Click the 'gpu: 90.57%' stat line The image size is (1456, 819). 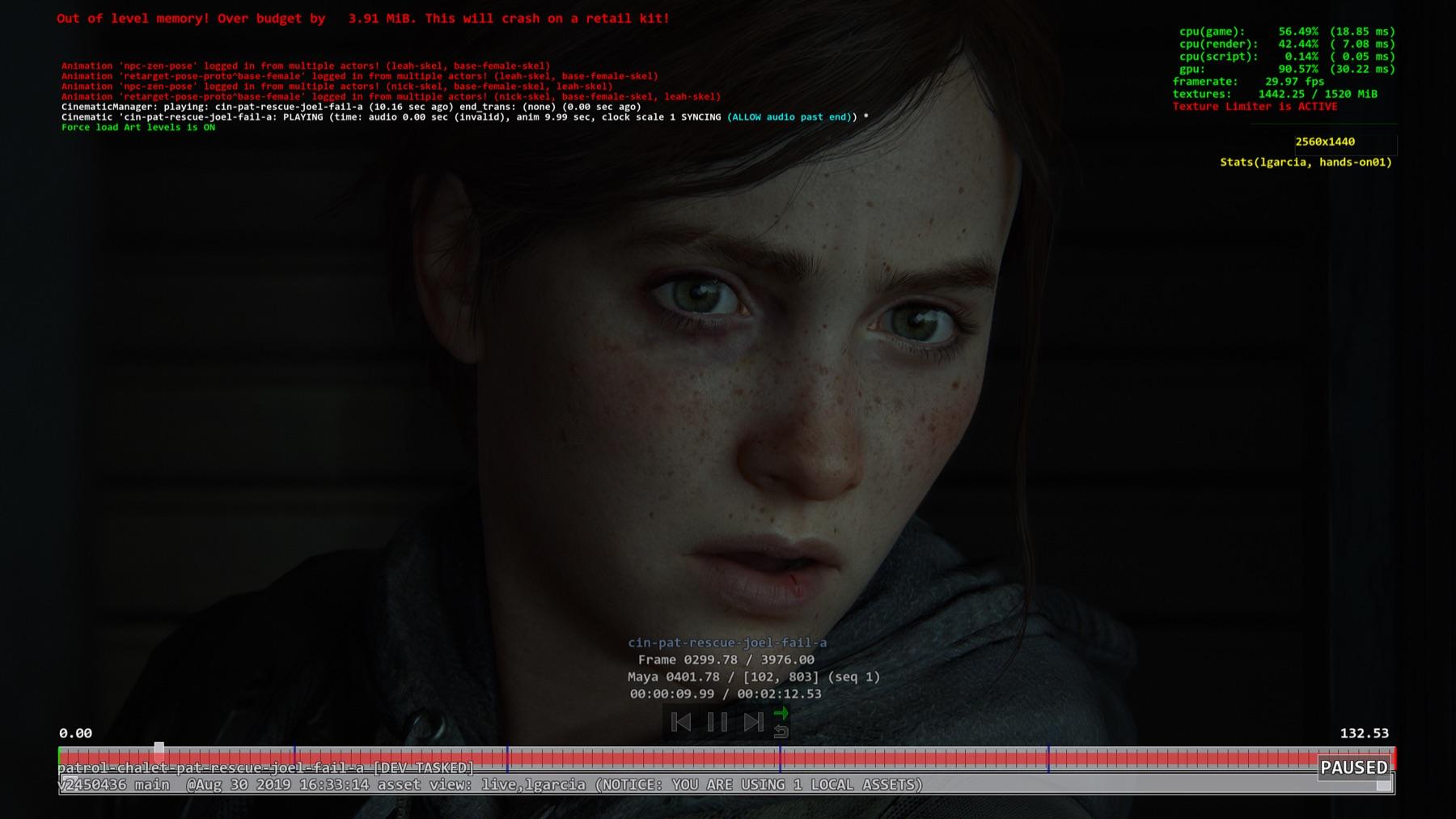[1287, 69]
